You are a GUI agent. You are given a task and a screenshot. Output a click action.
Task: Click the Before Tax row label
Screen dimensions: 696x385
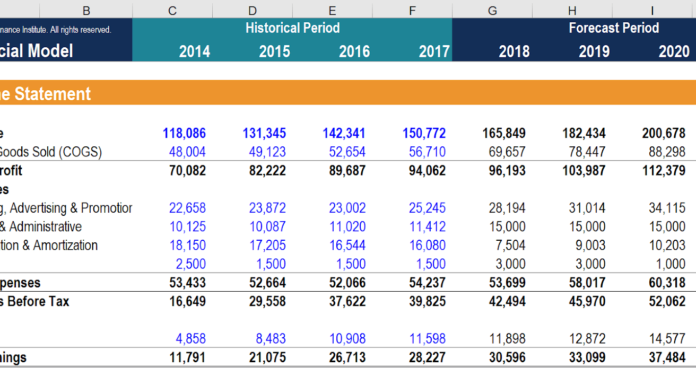pyautogui.click(x=38, y=301)
